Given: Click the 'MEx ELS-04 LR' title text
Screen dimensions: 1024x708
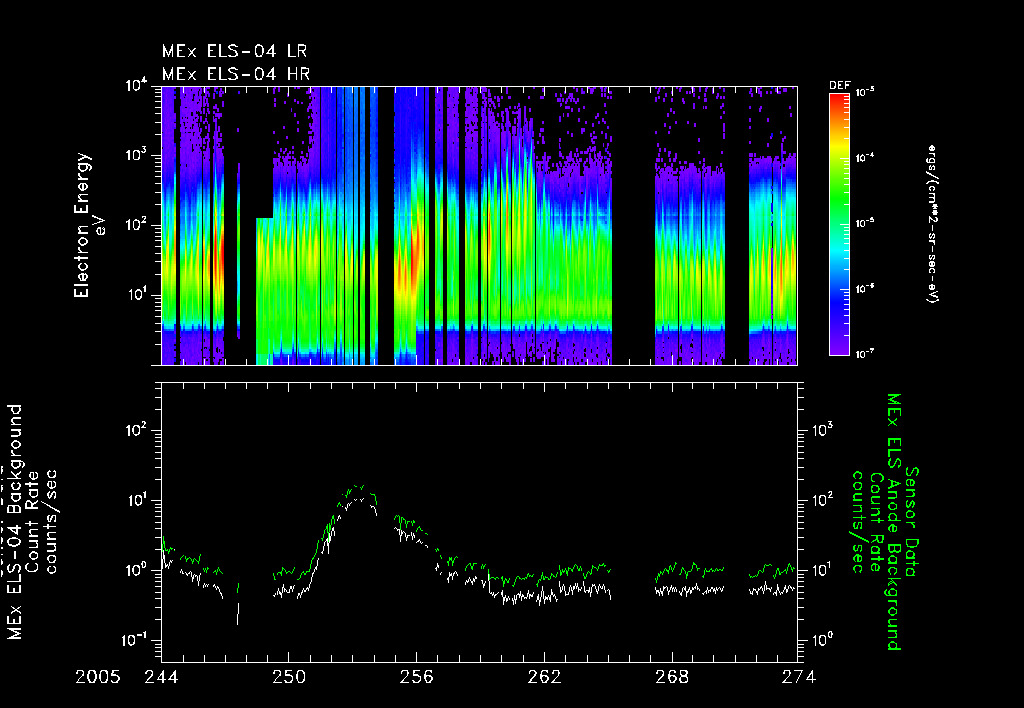Looking at the screenshot, I should (234, 51).
